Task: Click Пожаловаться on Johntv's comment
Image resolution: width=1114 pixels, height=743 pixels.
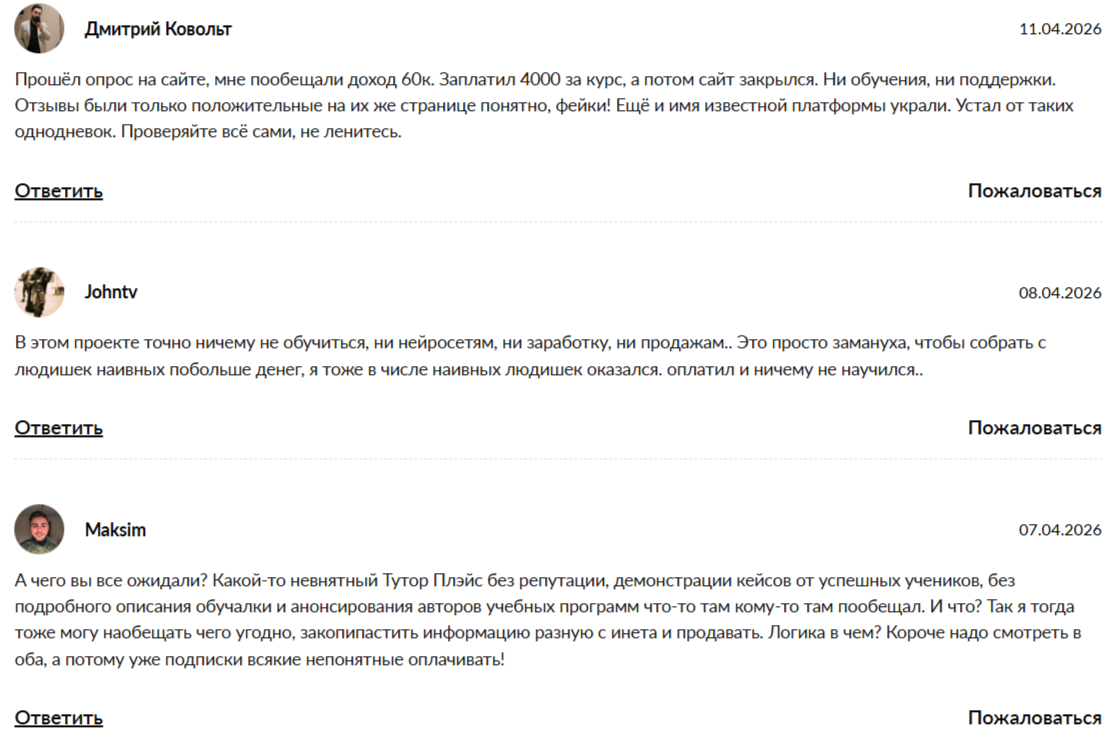Action: click(x=1034, y=427)
